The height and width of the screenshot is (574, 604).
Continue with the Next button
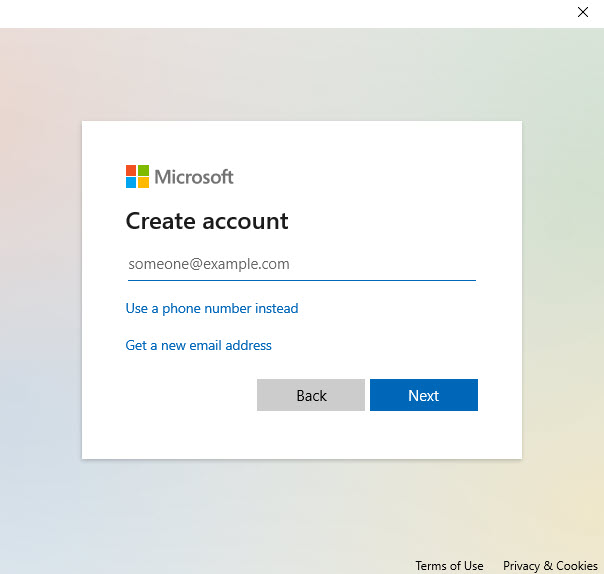tap(424, 395)
